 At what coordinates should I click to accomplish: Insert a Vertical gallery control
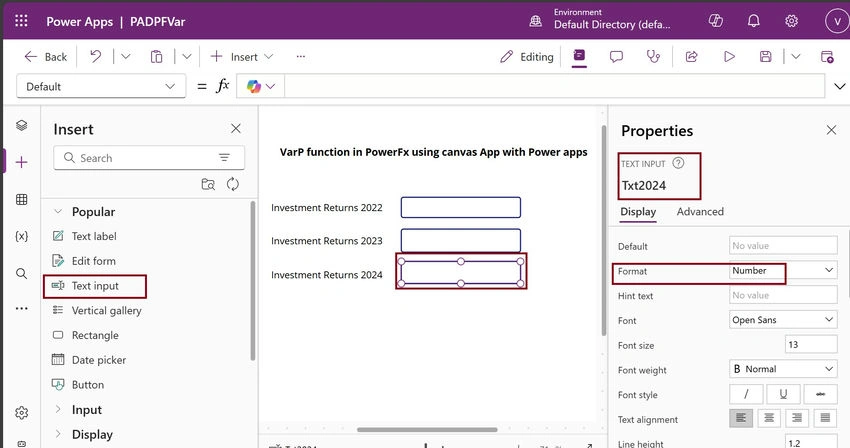[106, 310]
